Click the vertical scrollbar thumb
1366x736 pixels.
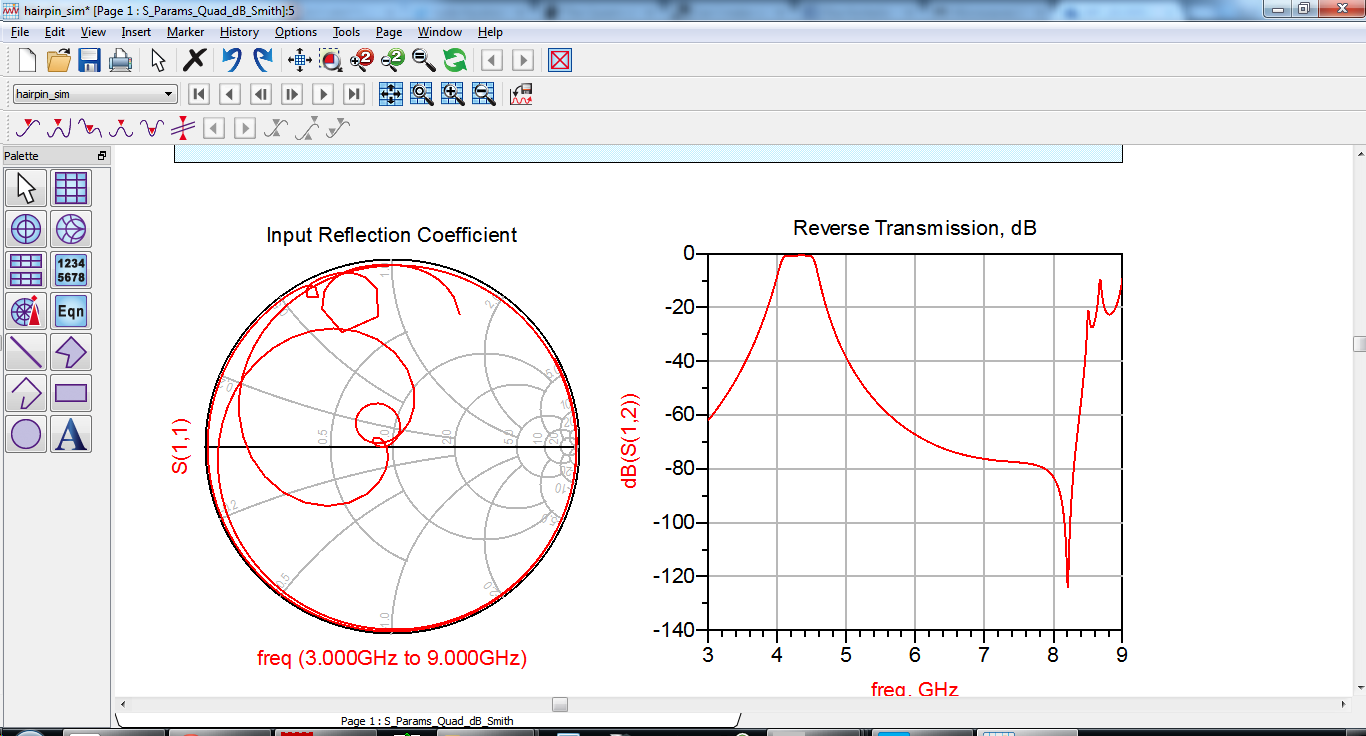1359,344
